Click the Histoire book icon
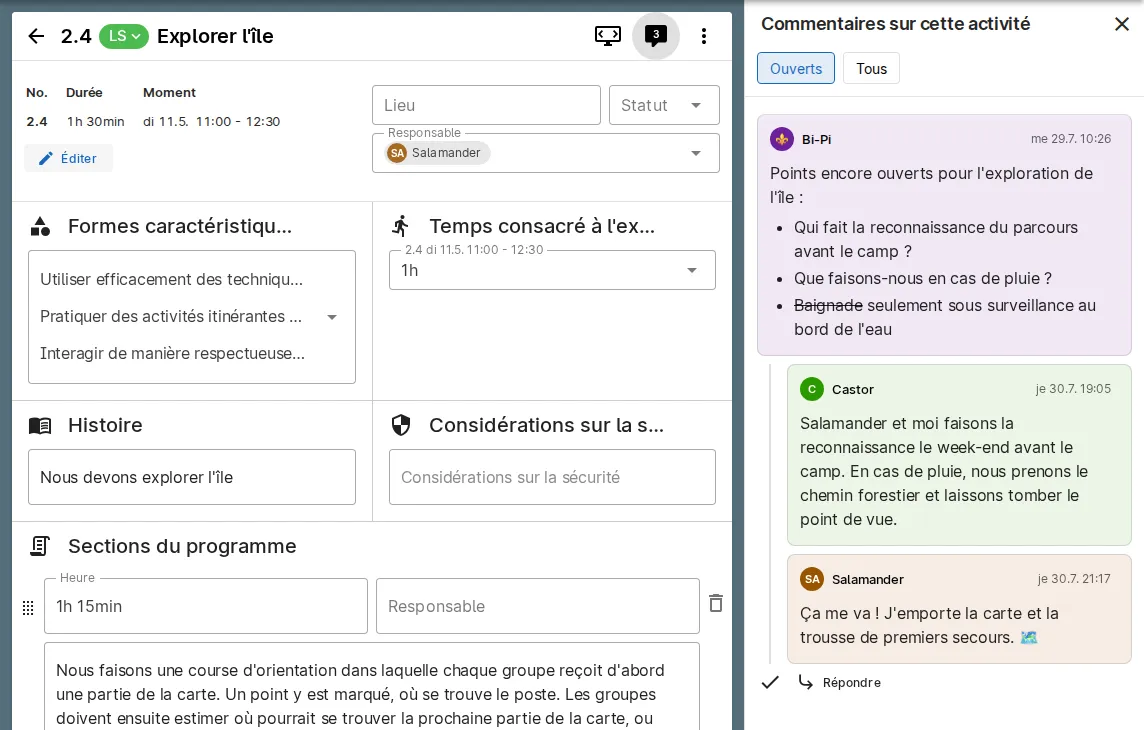Viewport: 1144px width, 730px height. point(40,426)
